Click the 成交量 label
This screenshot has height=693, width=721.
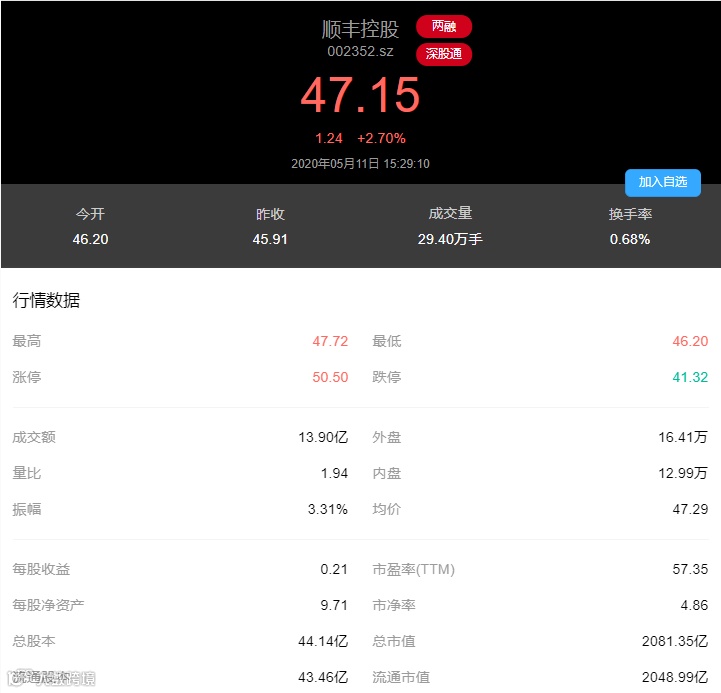point(450,213)
